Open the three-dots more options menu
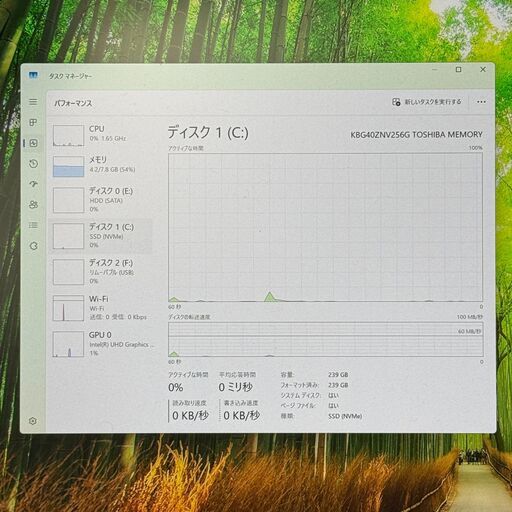This screenshot has width=512, height=512. pyautogui.click(x=481, y=102)
